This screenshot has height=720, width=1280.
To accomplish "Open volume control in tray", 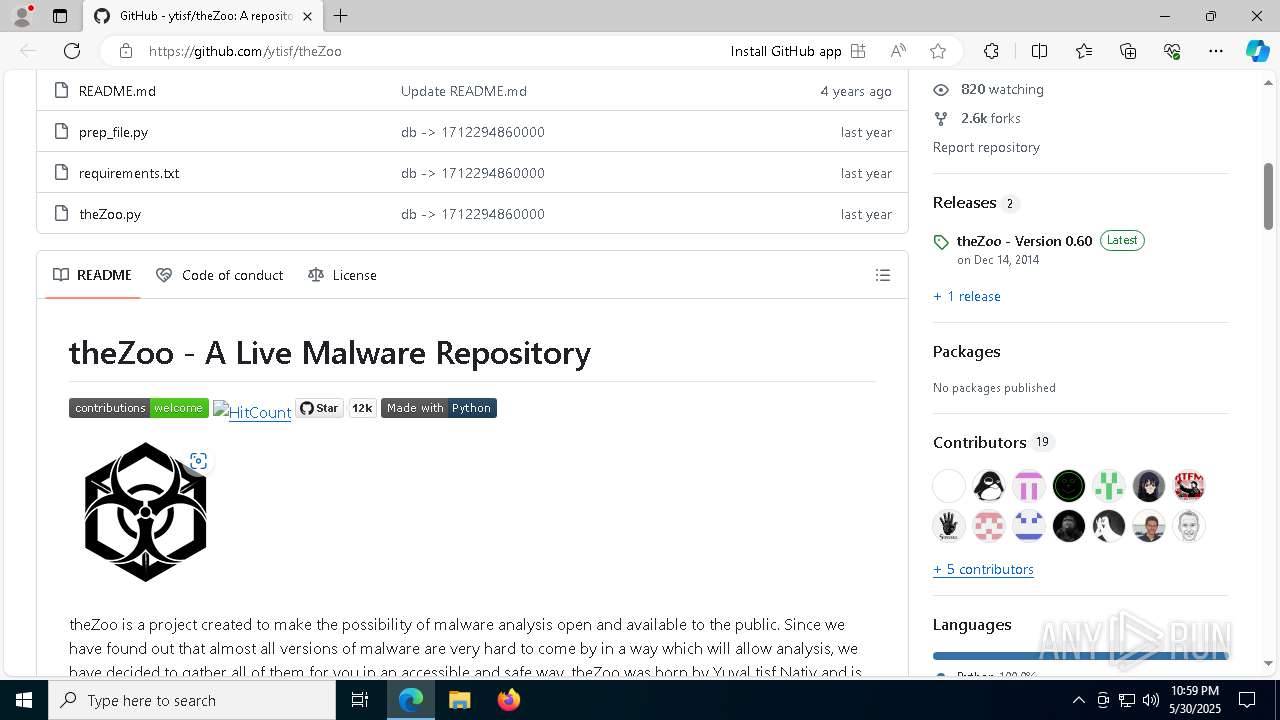I will click(x=1150, y=700).
